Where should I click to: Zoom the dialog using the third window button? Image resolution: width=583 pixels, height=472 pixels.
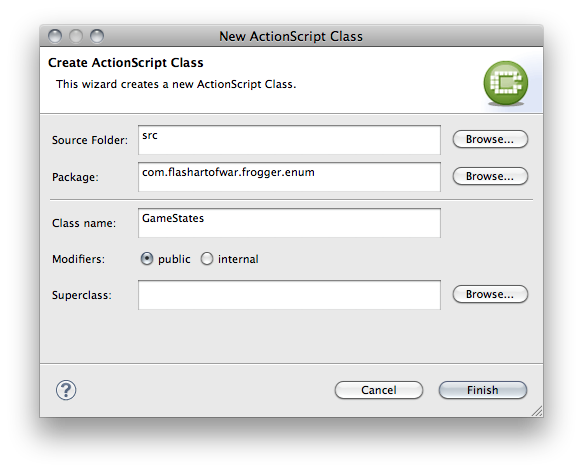click(97, 36)
